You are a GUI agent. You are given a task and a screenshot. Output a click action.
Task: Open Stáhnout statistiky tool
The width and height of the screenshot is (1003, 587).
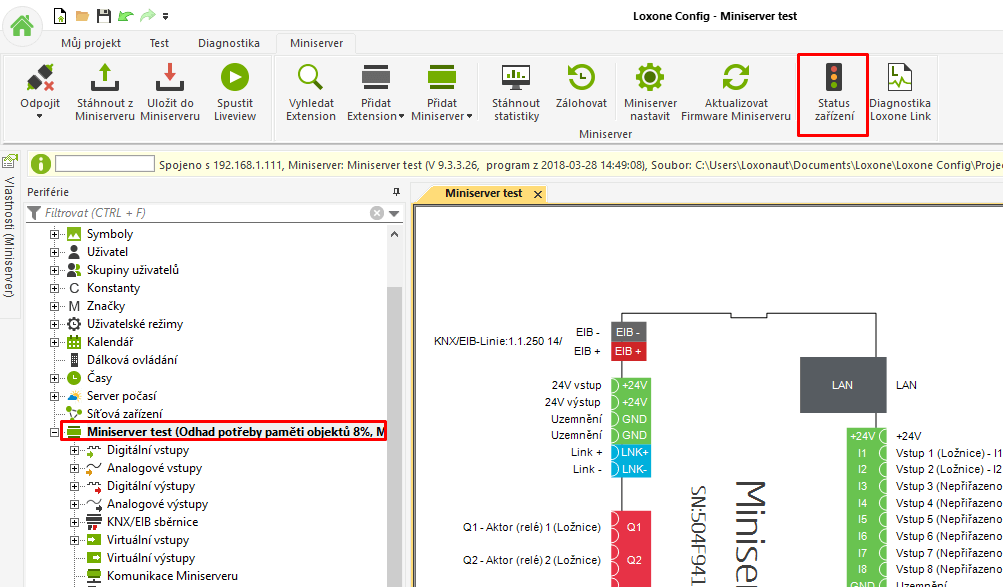pyautogui.click(x=515, y=77)
